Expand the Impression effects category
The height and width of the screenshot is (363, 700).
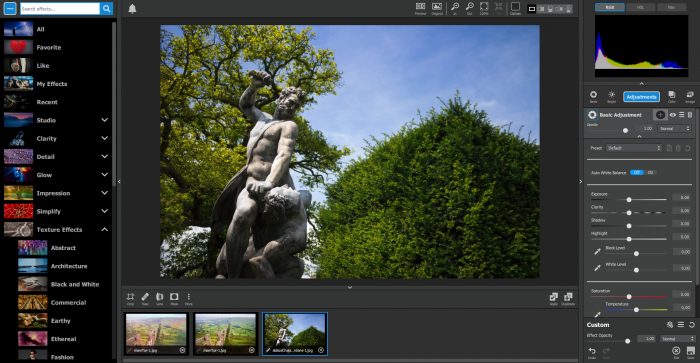104,193
